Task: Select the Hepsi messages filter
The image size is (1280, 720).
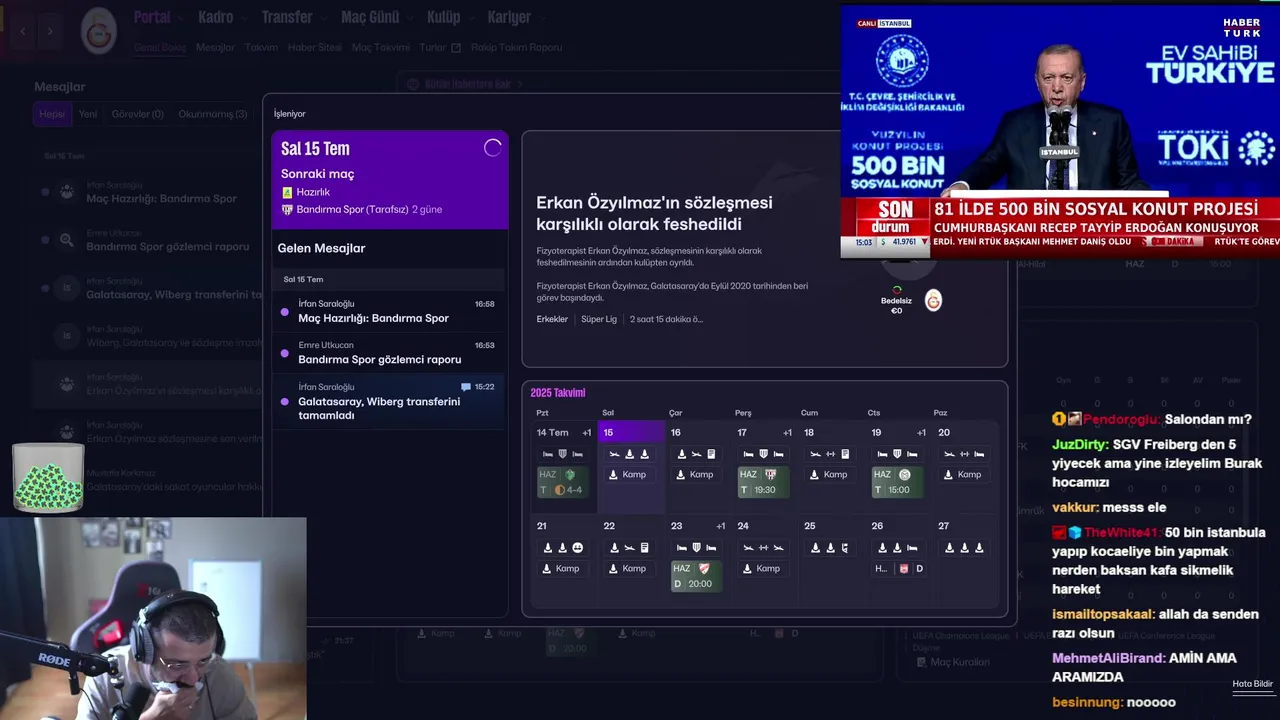Action: (52, 114)
